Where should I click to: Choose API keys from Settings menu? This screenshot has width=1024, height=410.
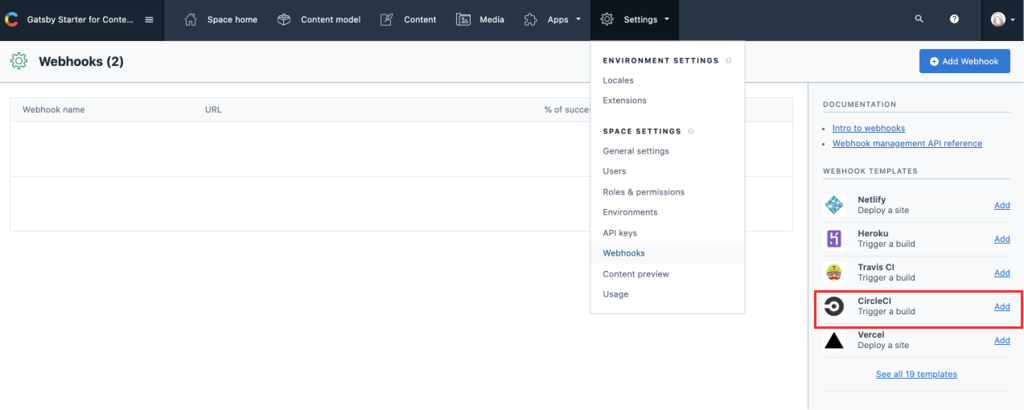pyautogui.click(x=619, y=233)
